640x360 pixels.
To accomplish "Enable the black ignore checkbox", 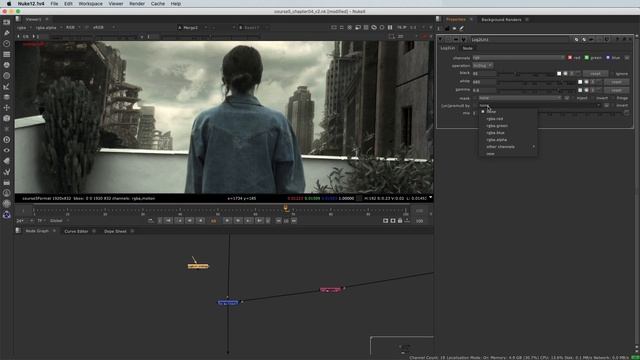I will click(613, 74).
